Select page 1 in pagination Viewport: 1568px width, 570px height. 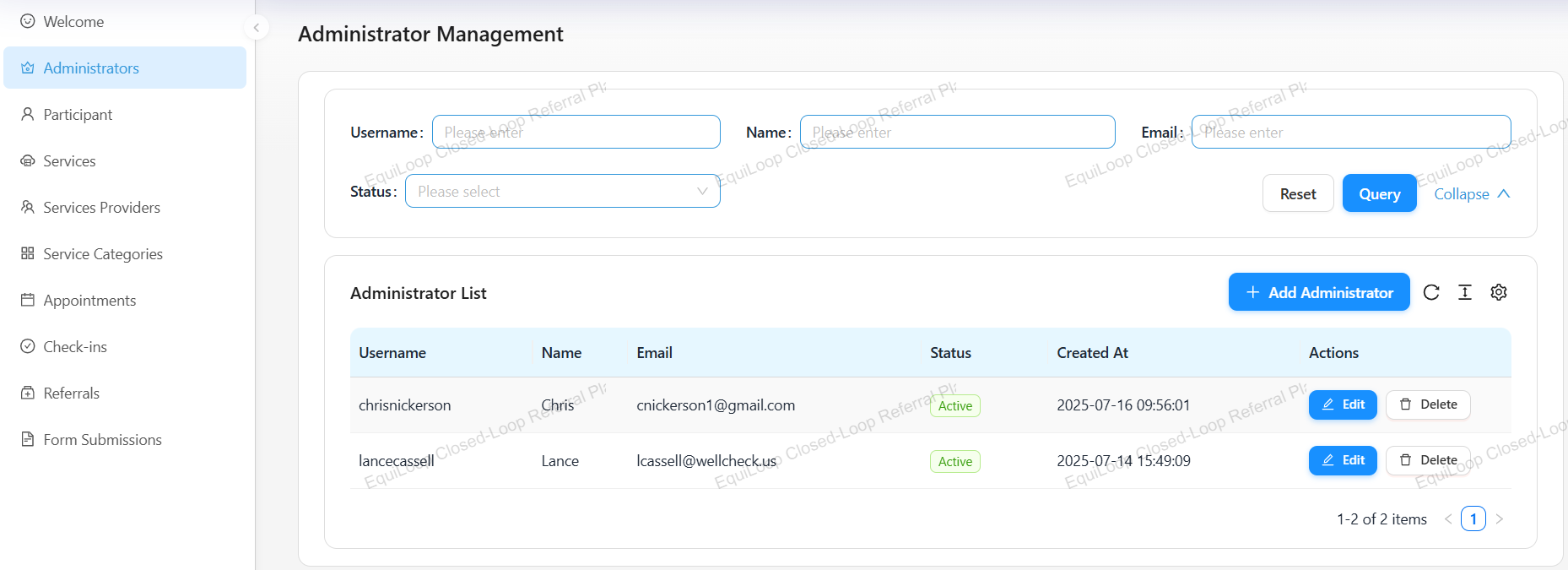point(1473,518)
